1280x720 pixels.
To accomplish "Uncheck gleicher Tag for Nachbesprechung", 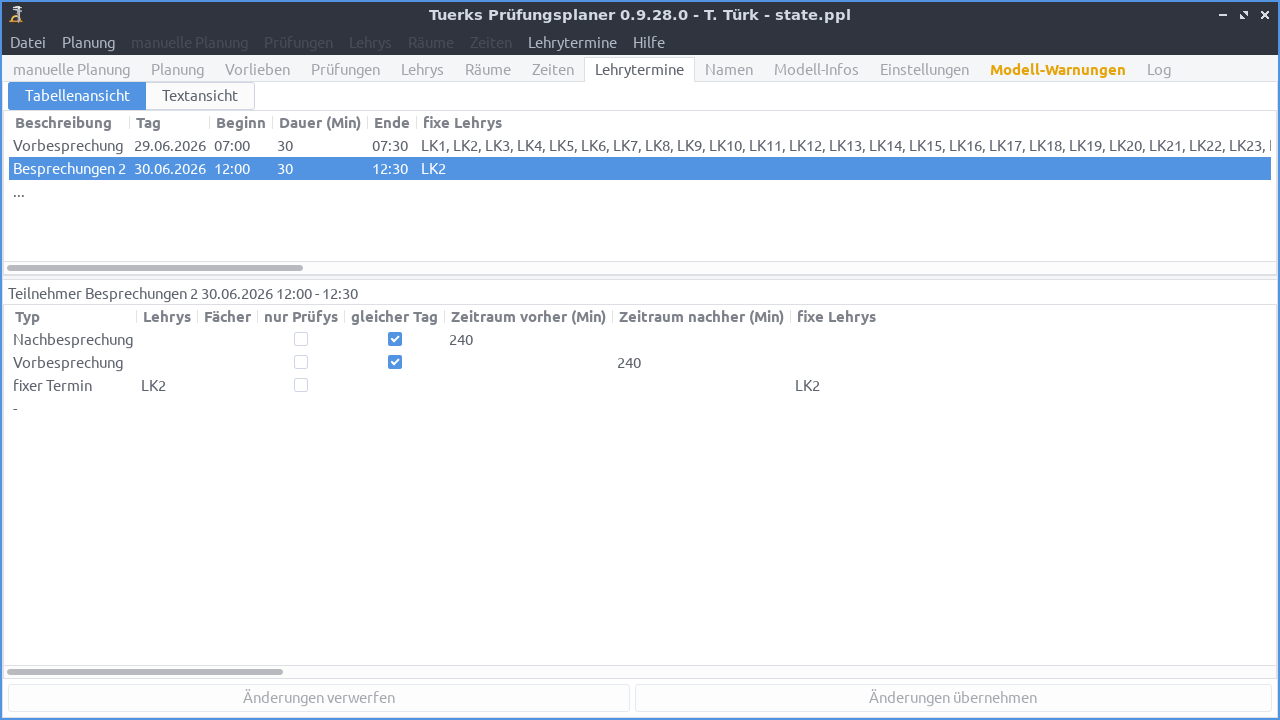I will pos(395,338).
